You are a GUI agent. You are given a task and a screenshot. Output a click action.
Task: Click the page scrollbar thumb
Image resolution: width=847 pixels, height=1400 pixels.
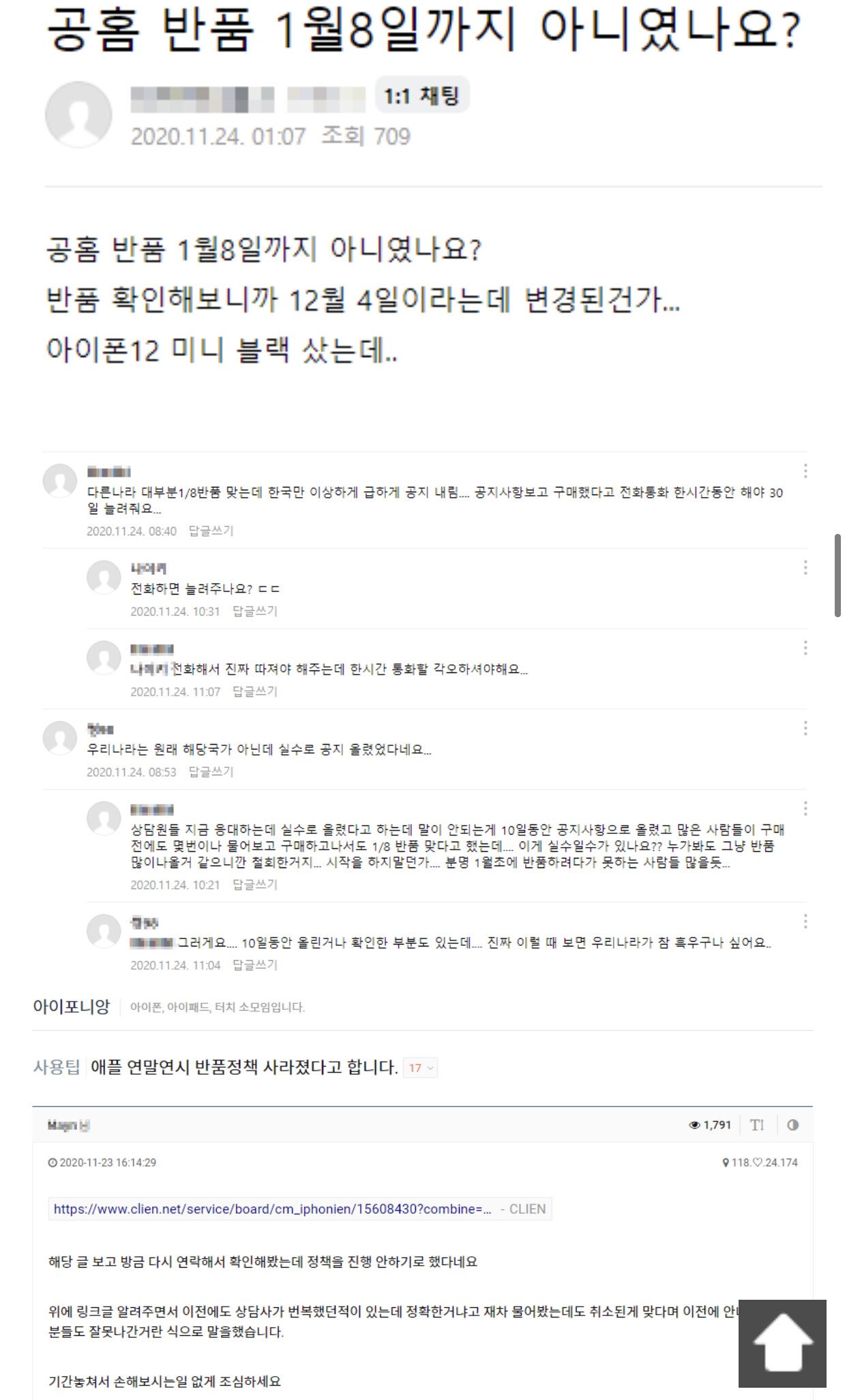coord(837,576)
